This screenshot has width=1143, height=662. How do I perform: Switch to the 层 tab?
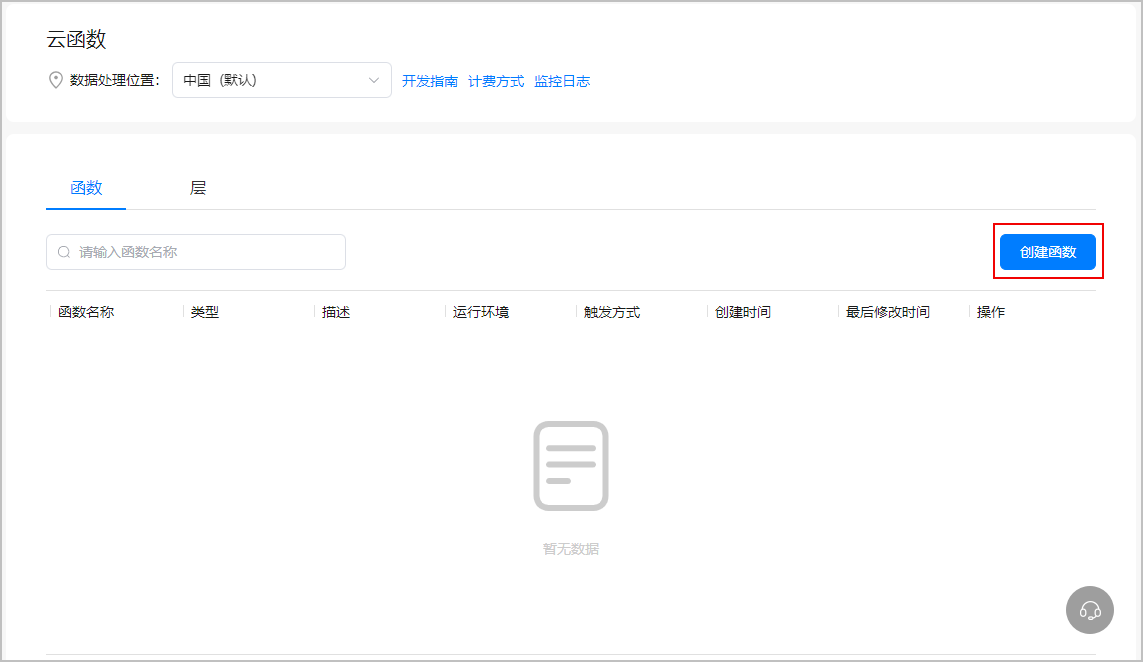[198, 188]
